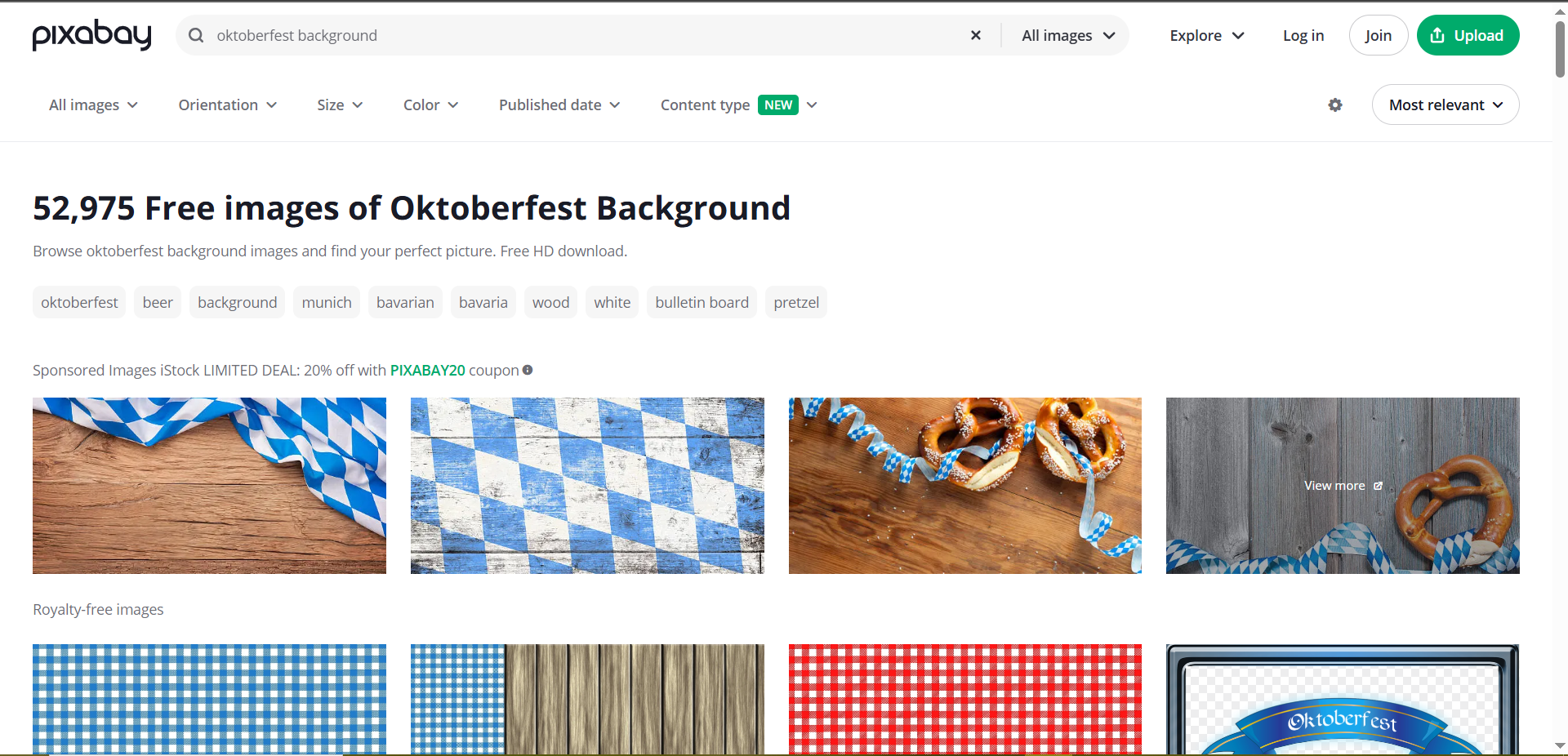The height and width of the screenshot is (756, 1568).
Task: Expand the Size filter
Action: point(339,105)
